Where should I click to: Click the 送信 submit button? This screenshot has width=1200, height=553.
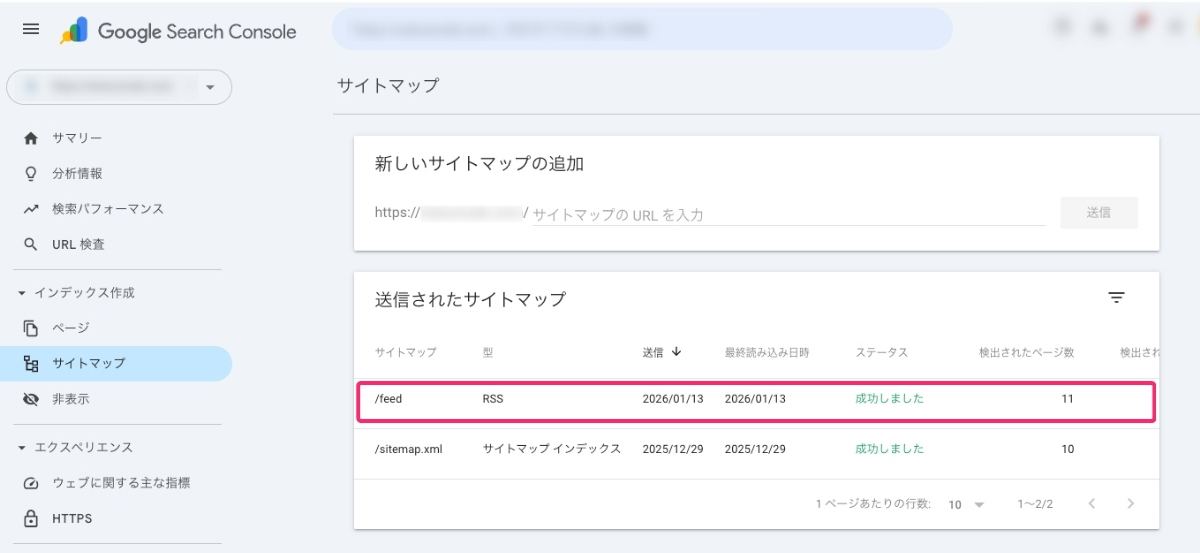click(x=1098, y=212)
